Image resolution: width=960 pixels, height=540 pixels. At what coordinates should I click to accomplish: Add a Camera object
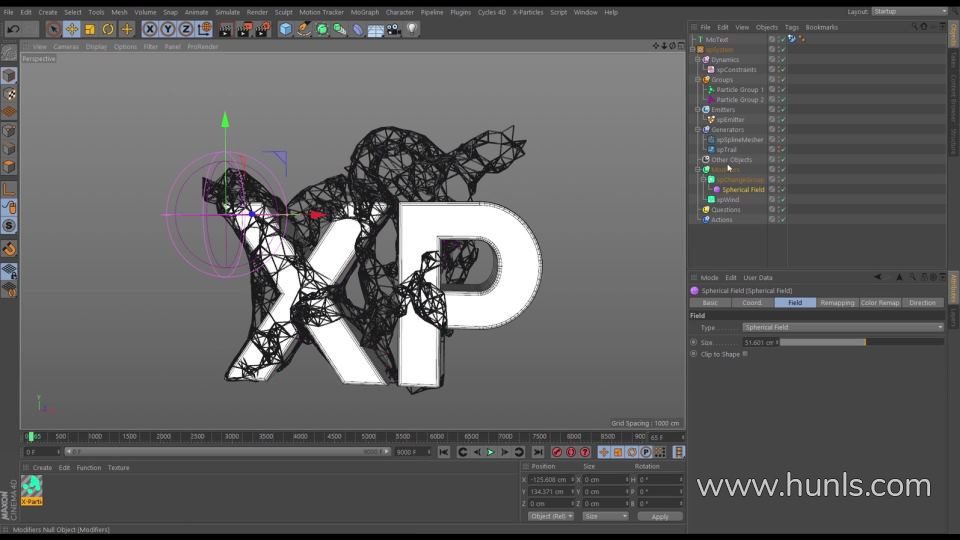click(x=394, y=29)
